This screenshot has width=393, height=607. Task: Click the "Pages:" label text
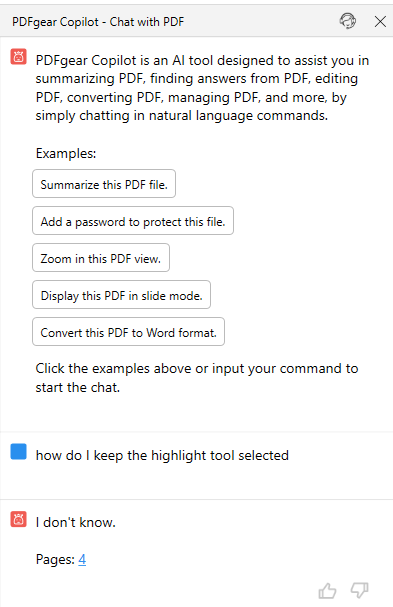[55, 559]
